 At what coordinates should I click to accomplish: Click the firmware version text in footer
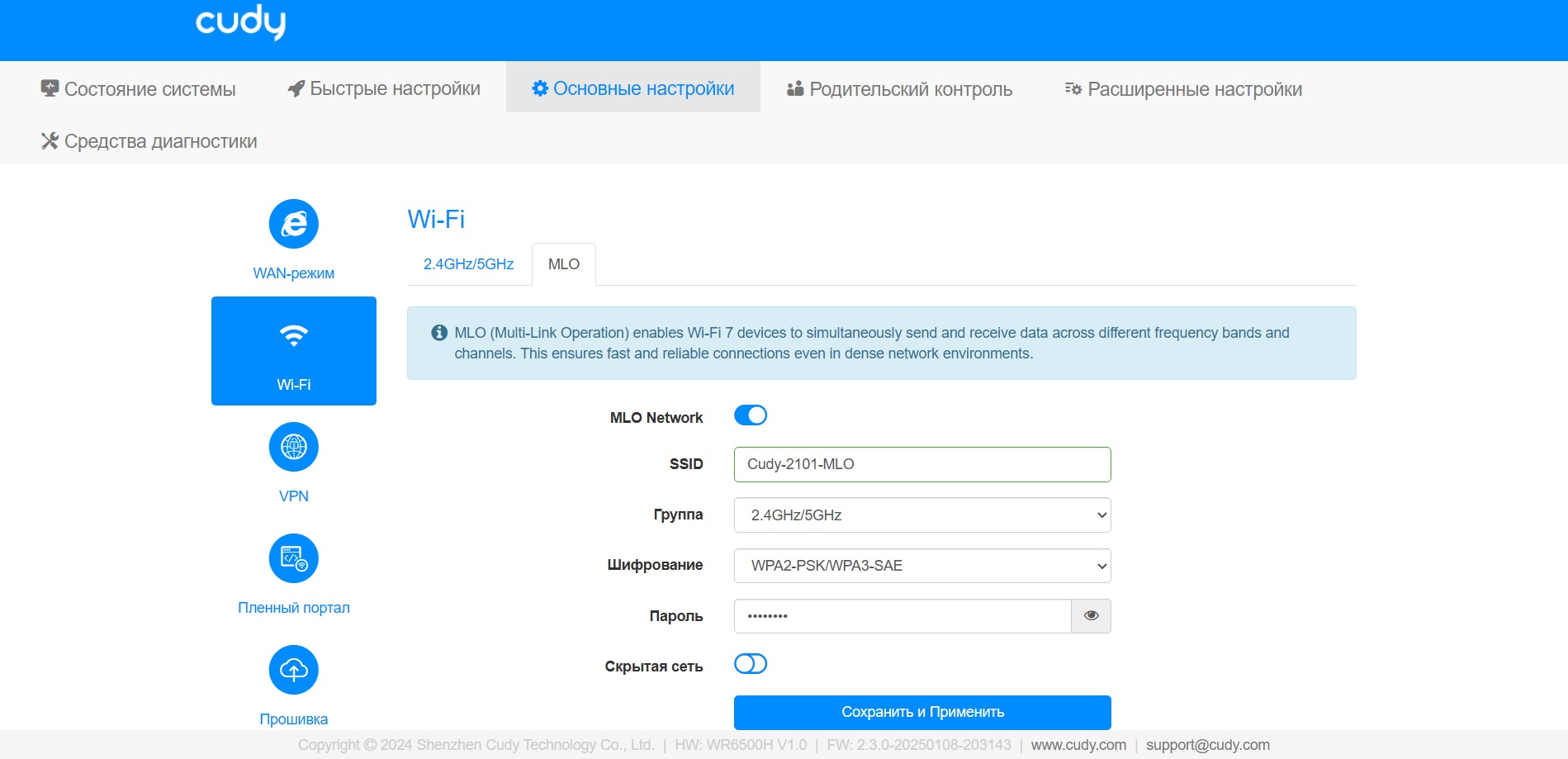919,745
